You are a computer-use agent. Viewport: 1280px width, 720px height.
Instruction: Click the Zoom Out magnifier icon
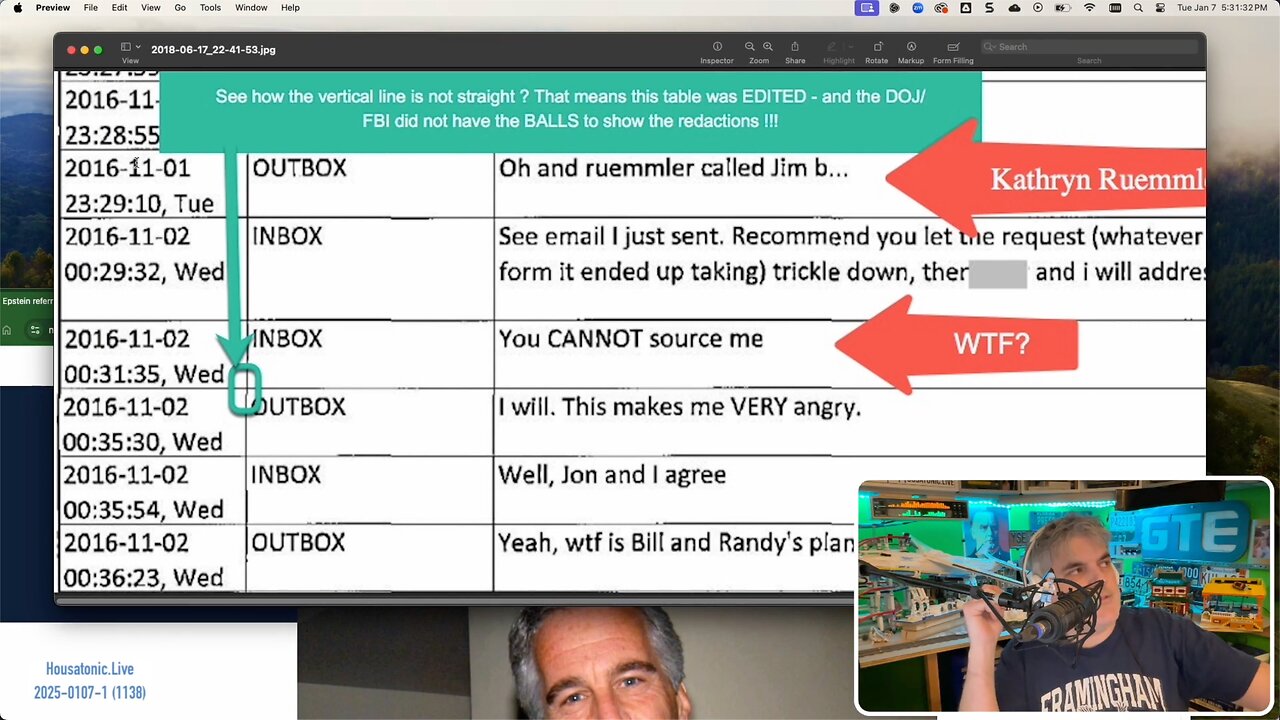click(x=750, y=47)
